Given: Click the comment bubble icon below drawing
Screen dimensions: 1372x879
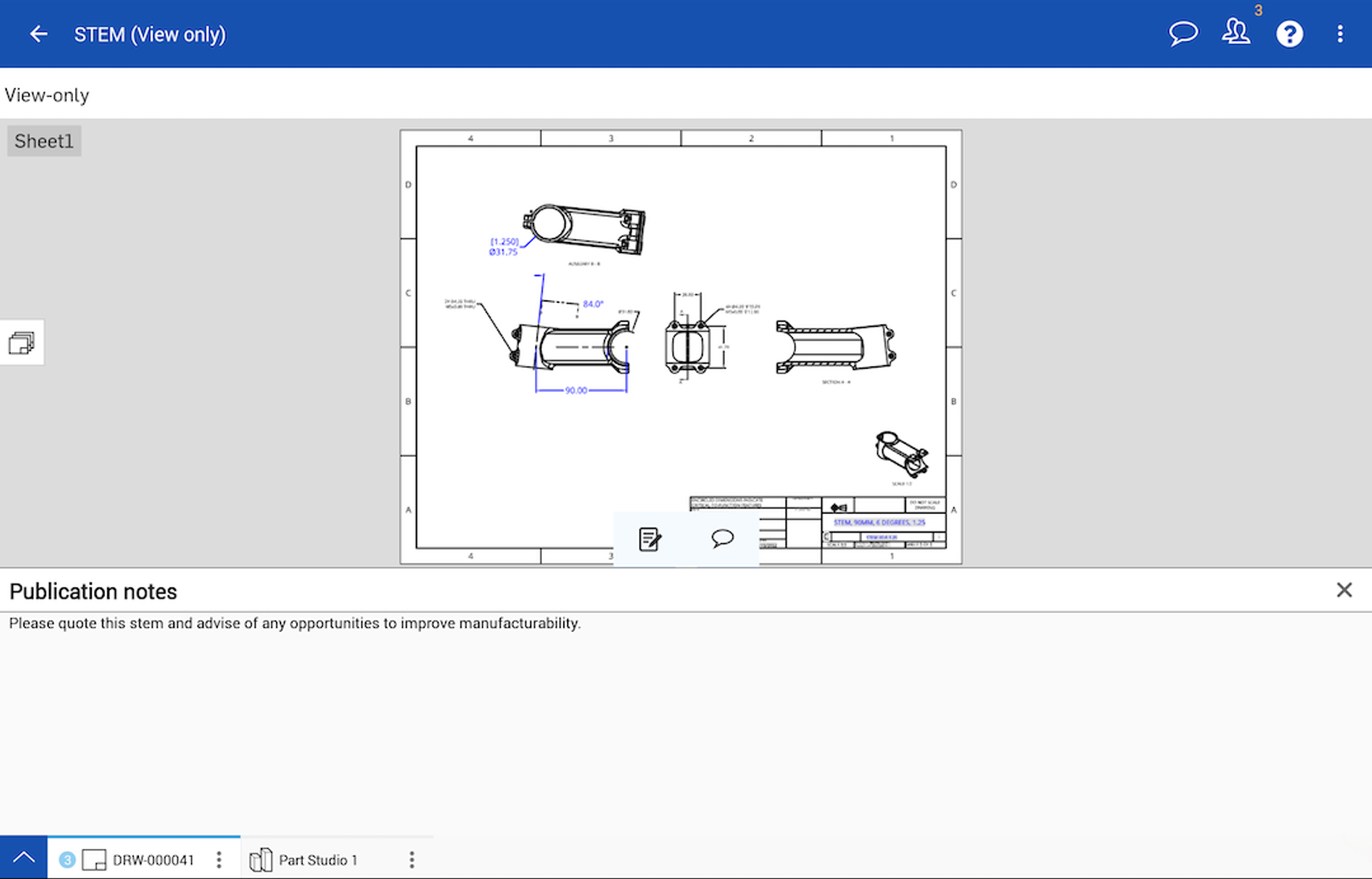Looking at the screenshot, I should 722,539.
